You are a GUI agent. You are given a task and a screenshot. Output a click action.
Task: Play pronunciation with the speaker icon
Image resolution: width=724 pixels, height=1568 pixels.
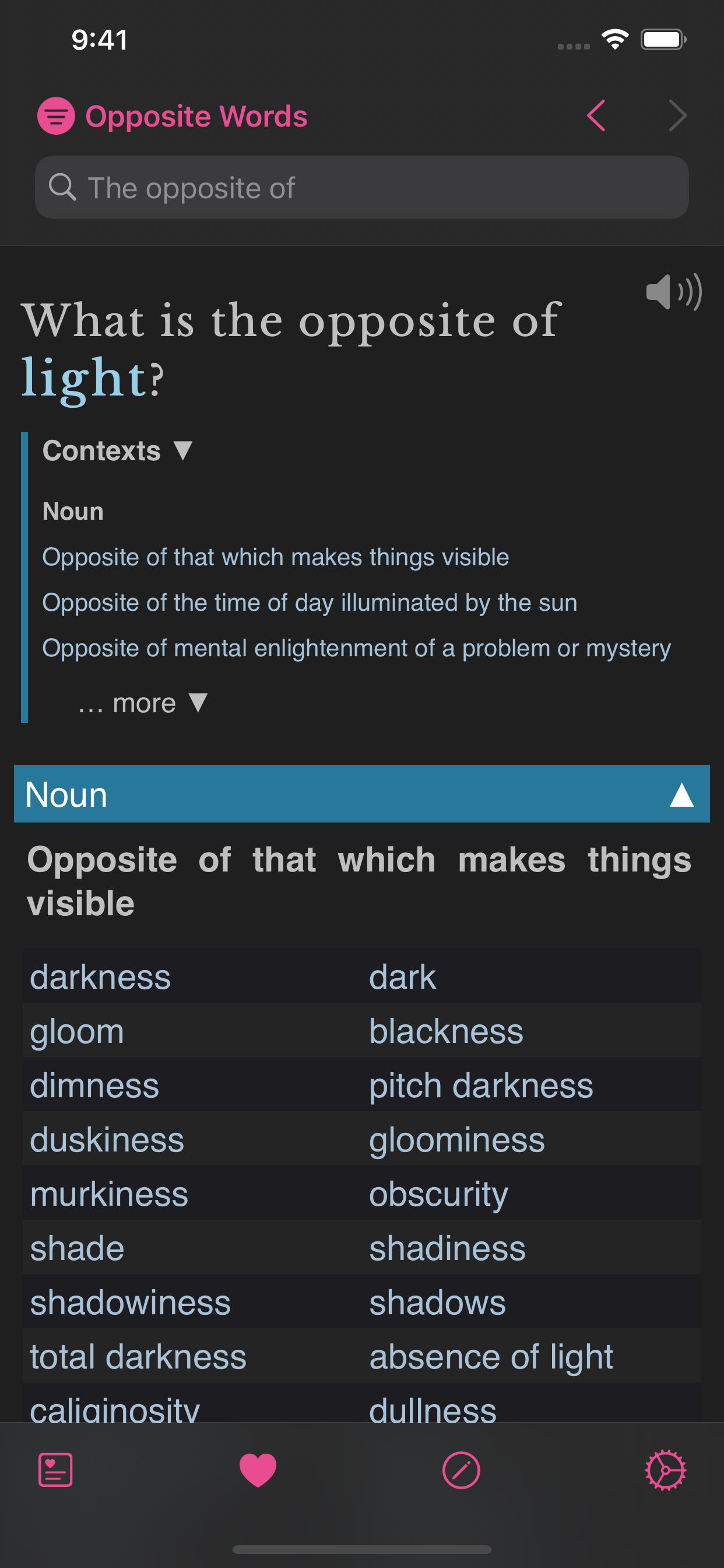click(x=673, y=292)
